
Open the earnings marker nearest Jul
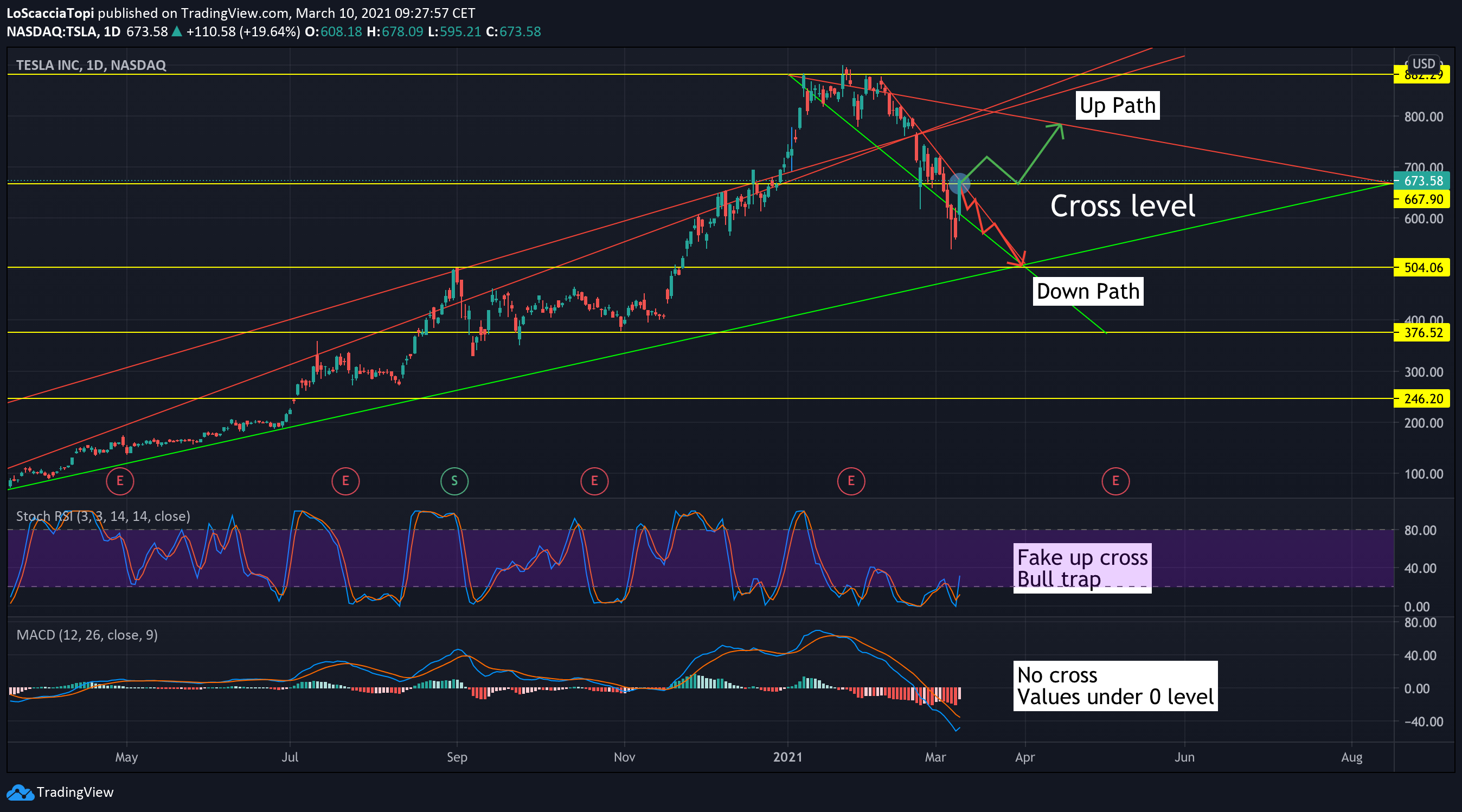click(x=345, y=481)
